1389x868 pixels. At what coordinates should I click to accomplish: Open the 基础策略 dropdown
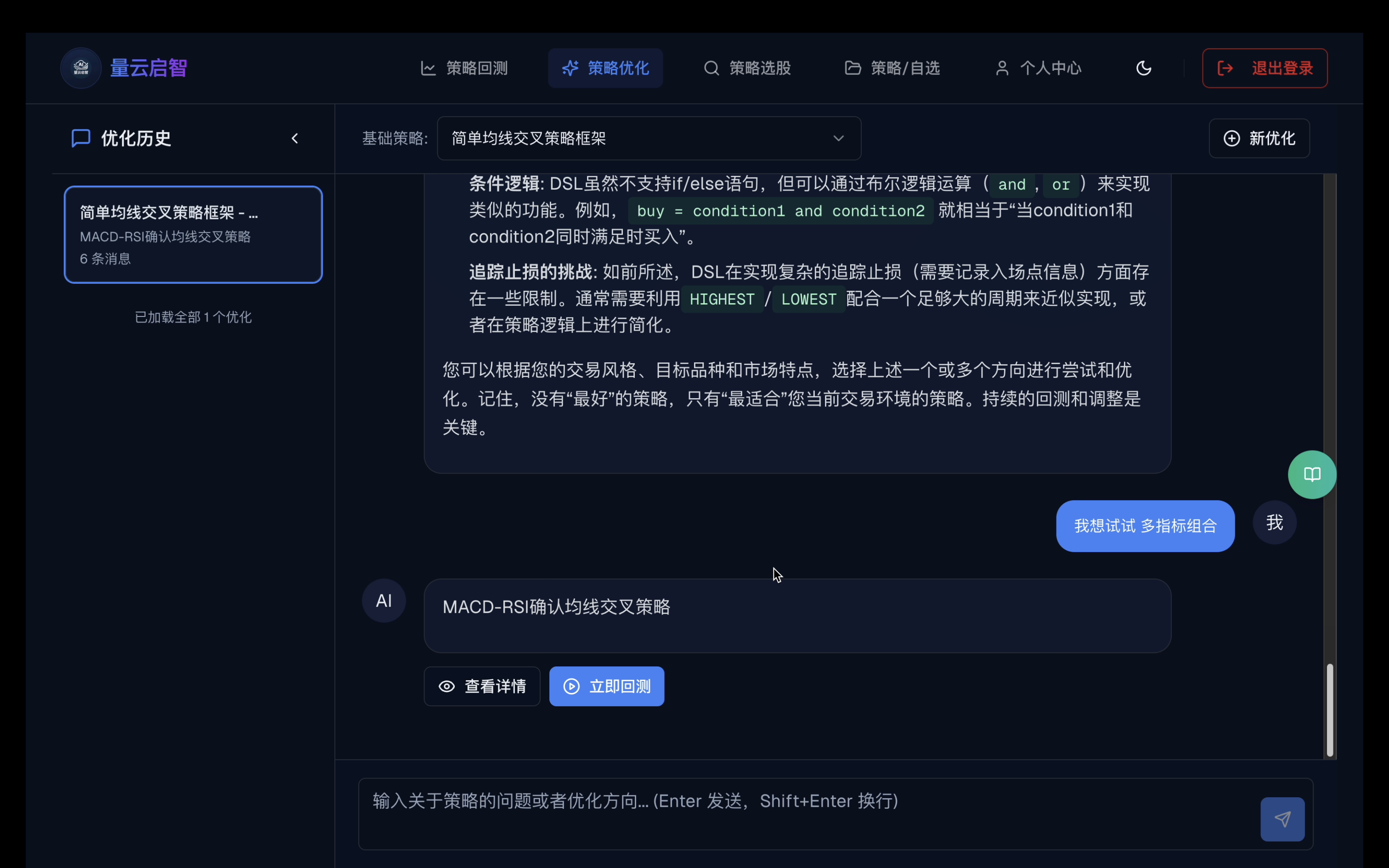click(x=649, y=138)
